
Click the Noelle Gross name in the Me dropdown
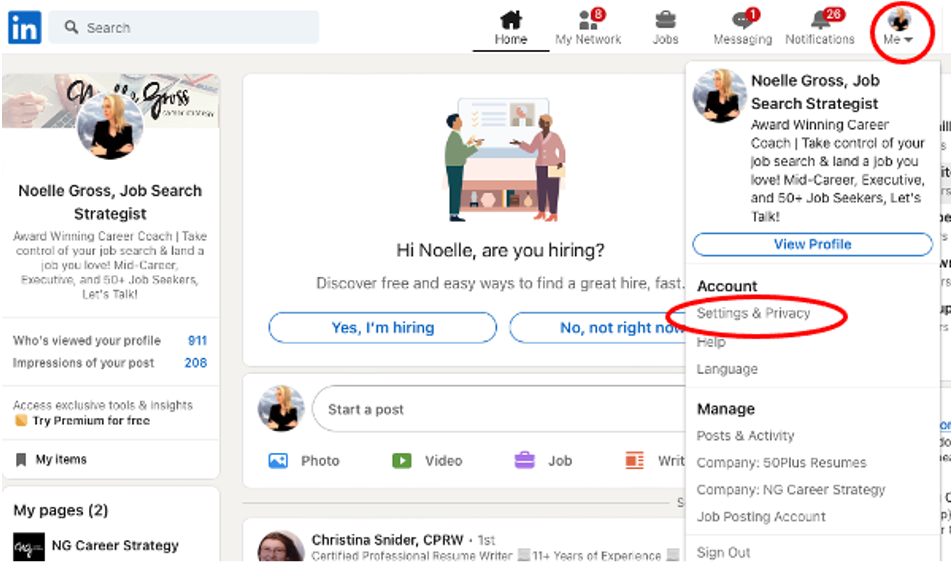click(815, 92)
